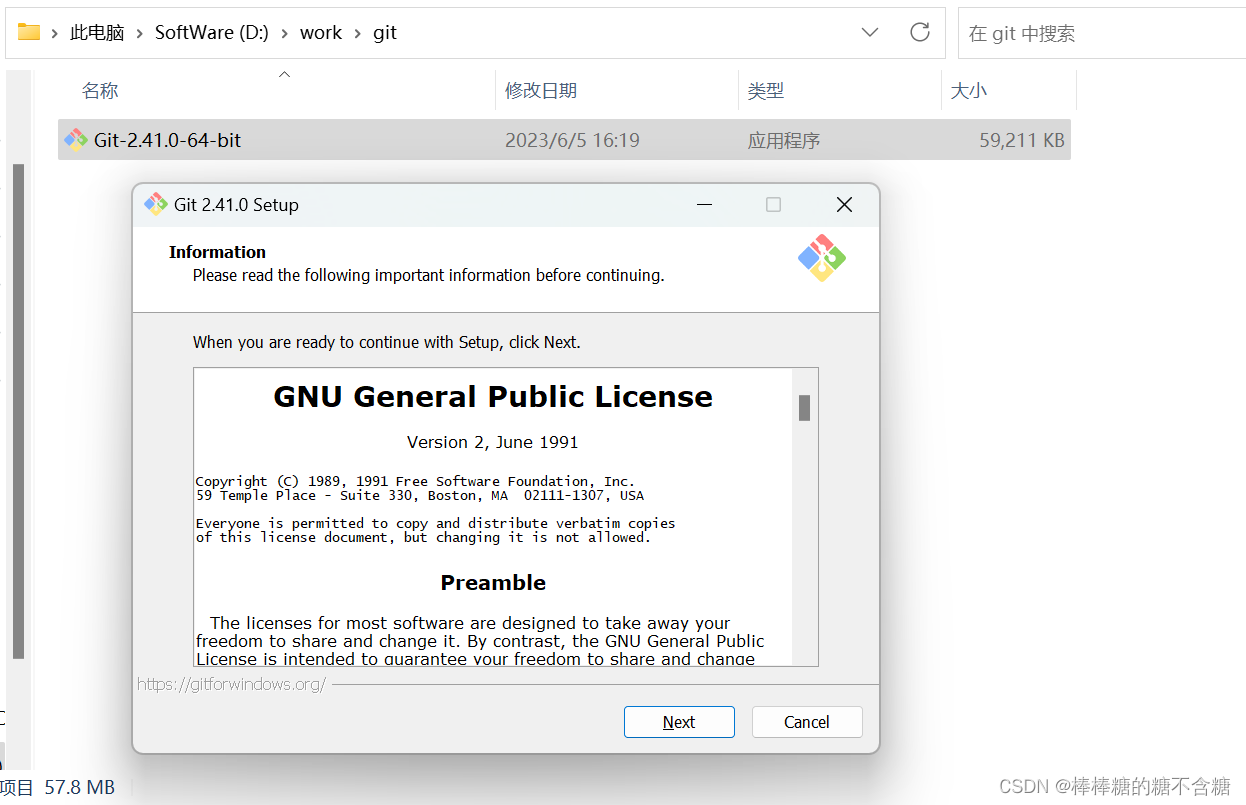Image resolution: width=1246 pixels, height=805 pixels.
Task: Click Git icon in Setup title bar
Action: click(156, 204)
